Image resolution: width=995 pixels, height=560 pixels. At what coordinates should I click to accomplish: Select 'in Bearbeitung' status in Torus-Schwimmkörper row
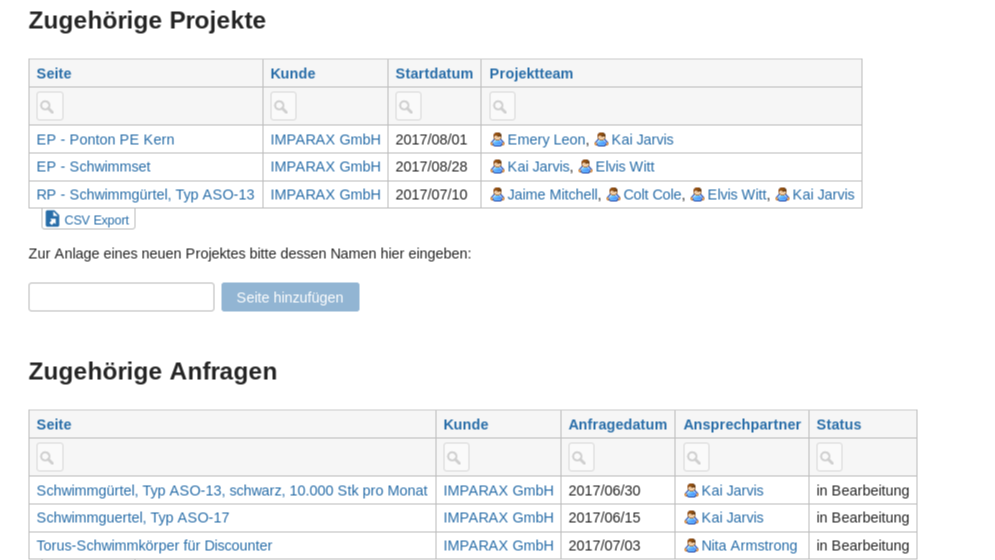862,546
